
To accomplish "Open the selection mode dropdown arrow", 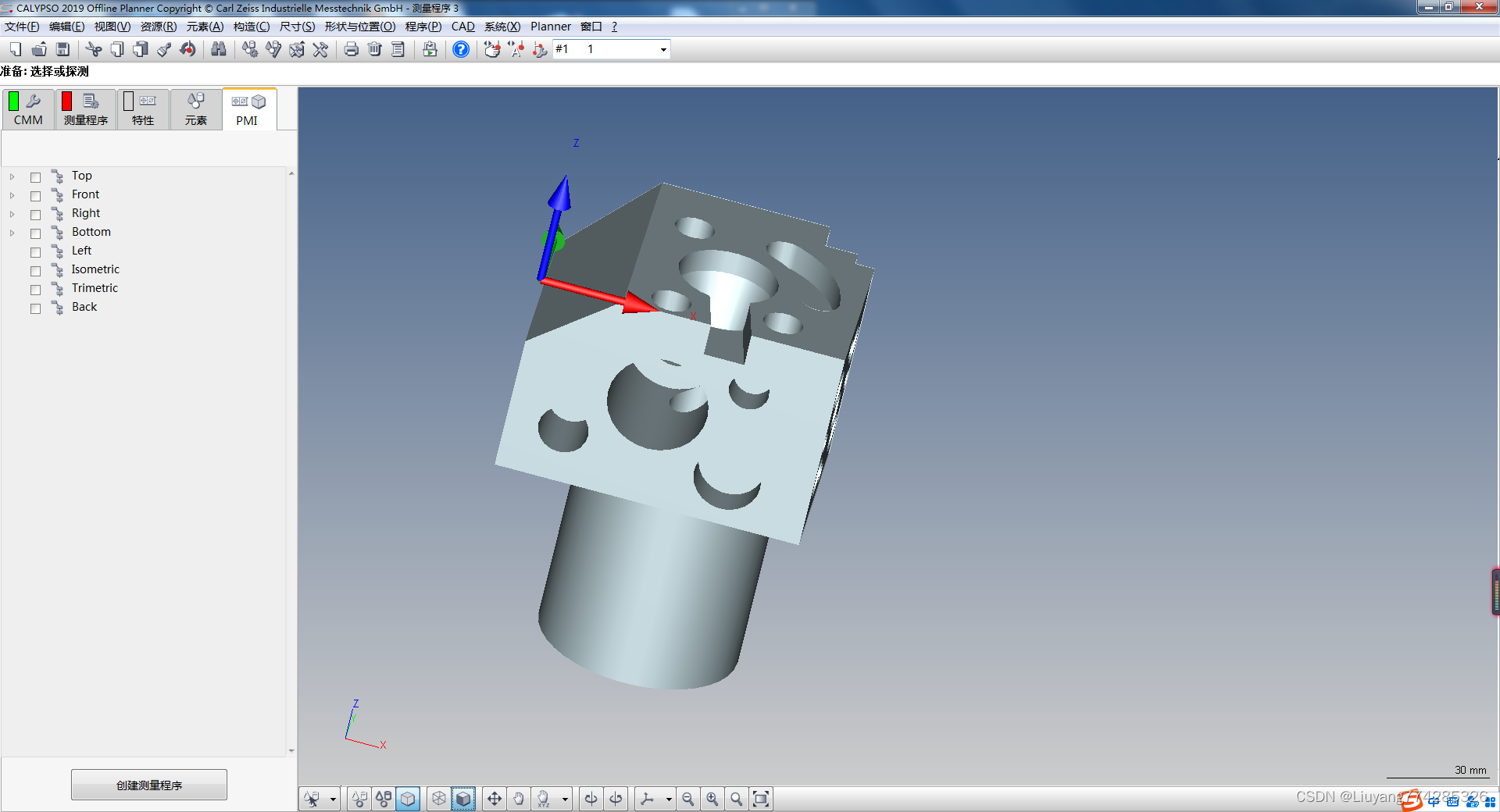I will [333, 799].
